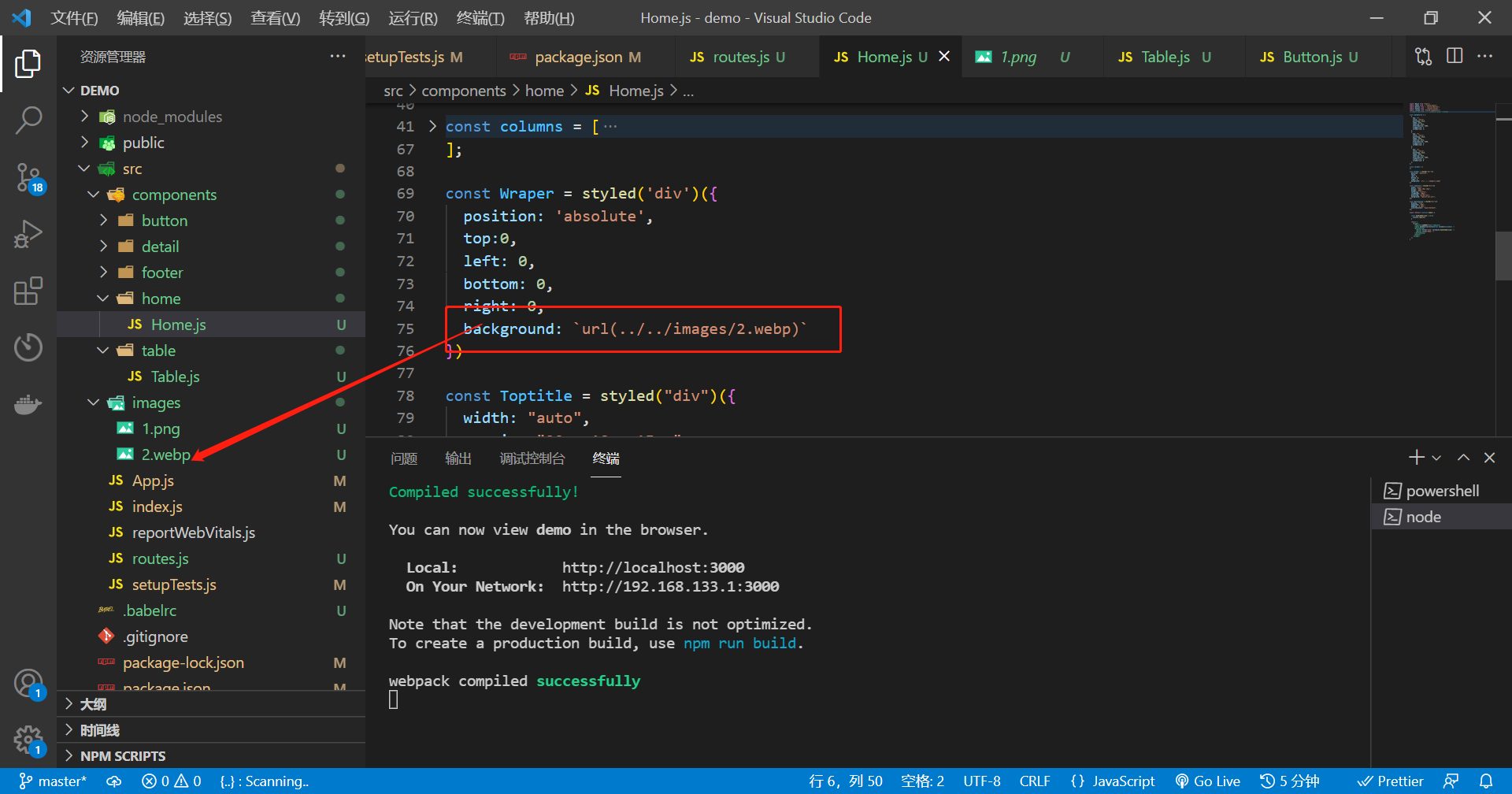
Task: Click the Explorer panel more actions ellipsis
Action: 338,56
